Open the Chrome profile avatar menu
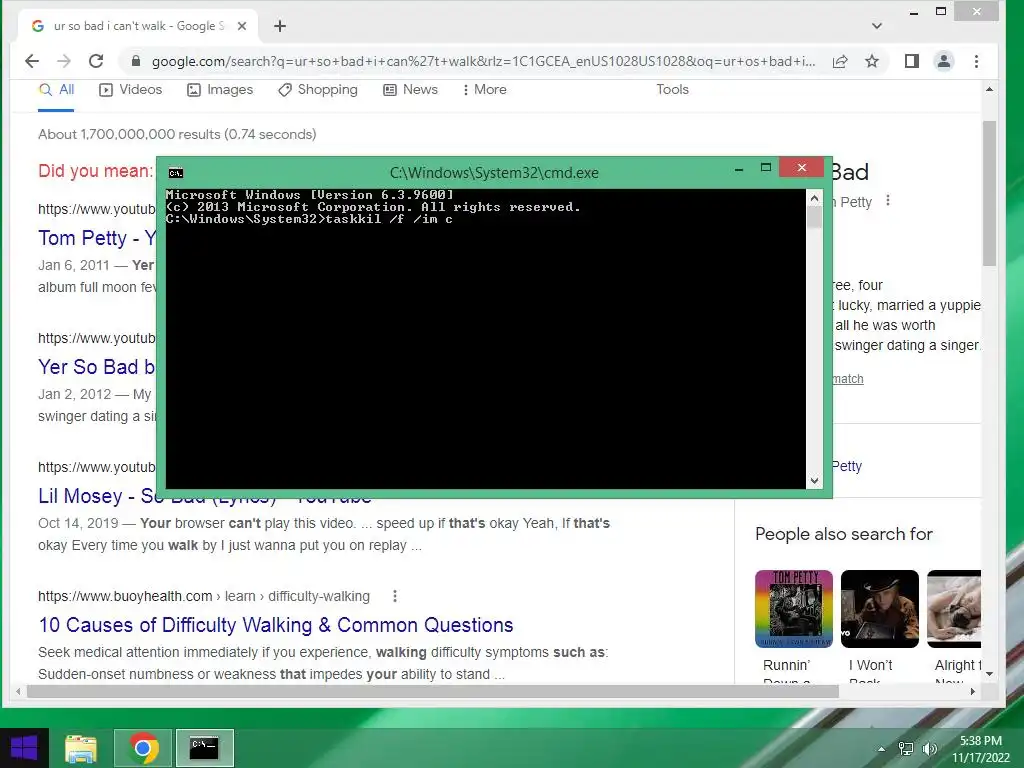Viewport: 1024px width, 768px height. 944,61
